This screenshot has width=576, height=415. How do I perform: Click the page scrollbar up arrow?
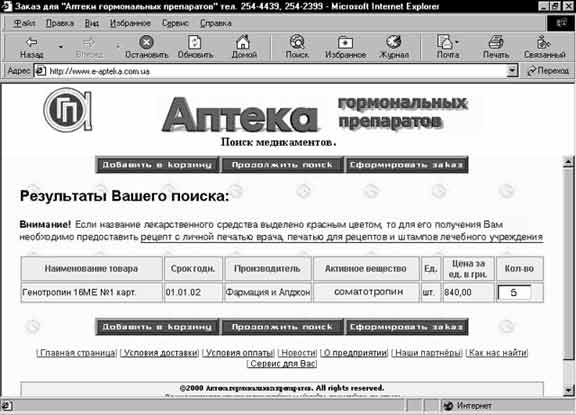click(x=569, y=162)
